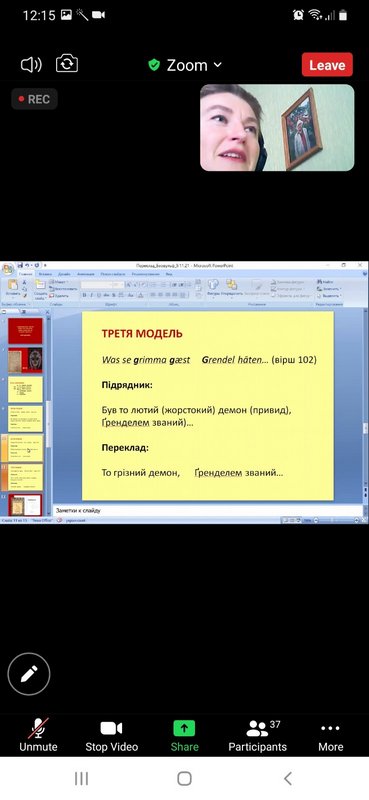
Task: Open the Главная ribbon tab in PowerPoint
Action: pyautogui.click(x=26, y=274)
